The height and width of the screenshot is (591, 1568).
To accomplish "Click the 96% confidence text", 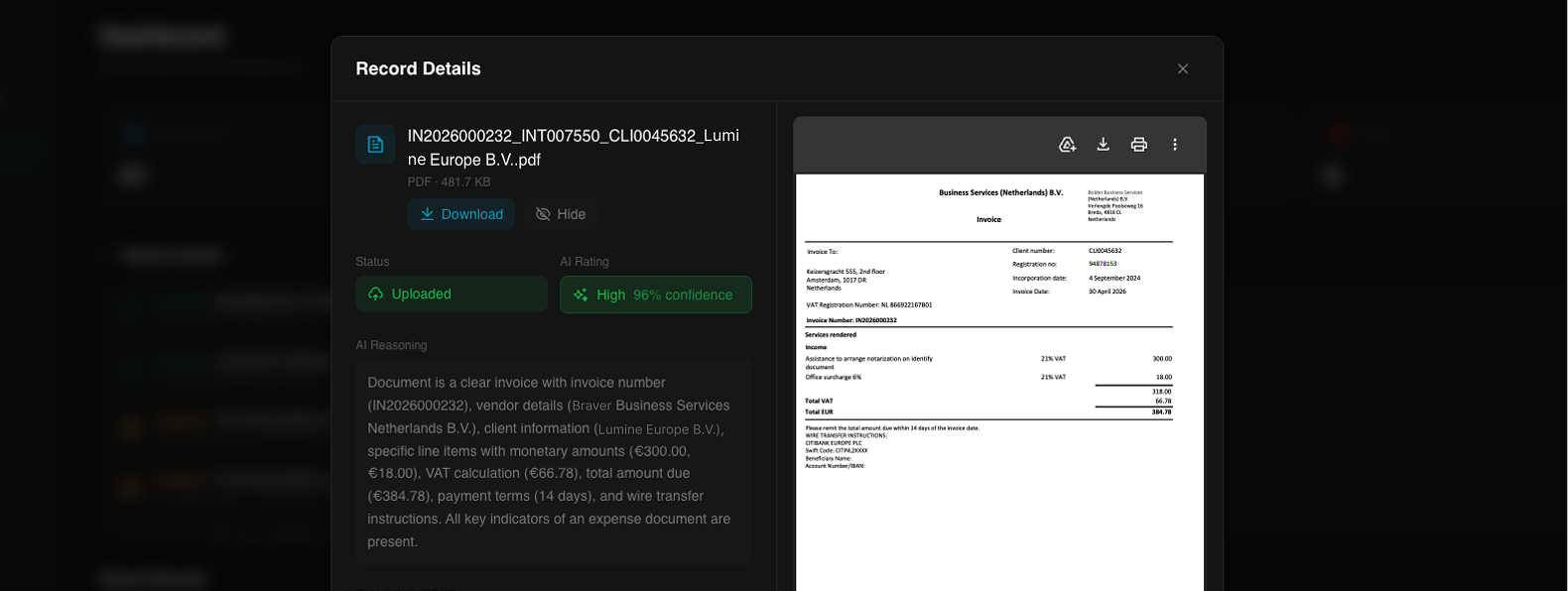I will click(x=683, y=295).
